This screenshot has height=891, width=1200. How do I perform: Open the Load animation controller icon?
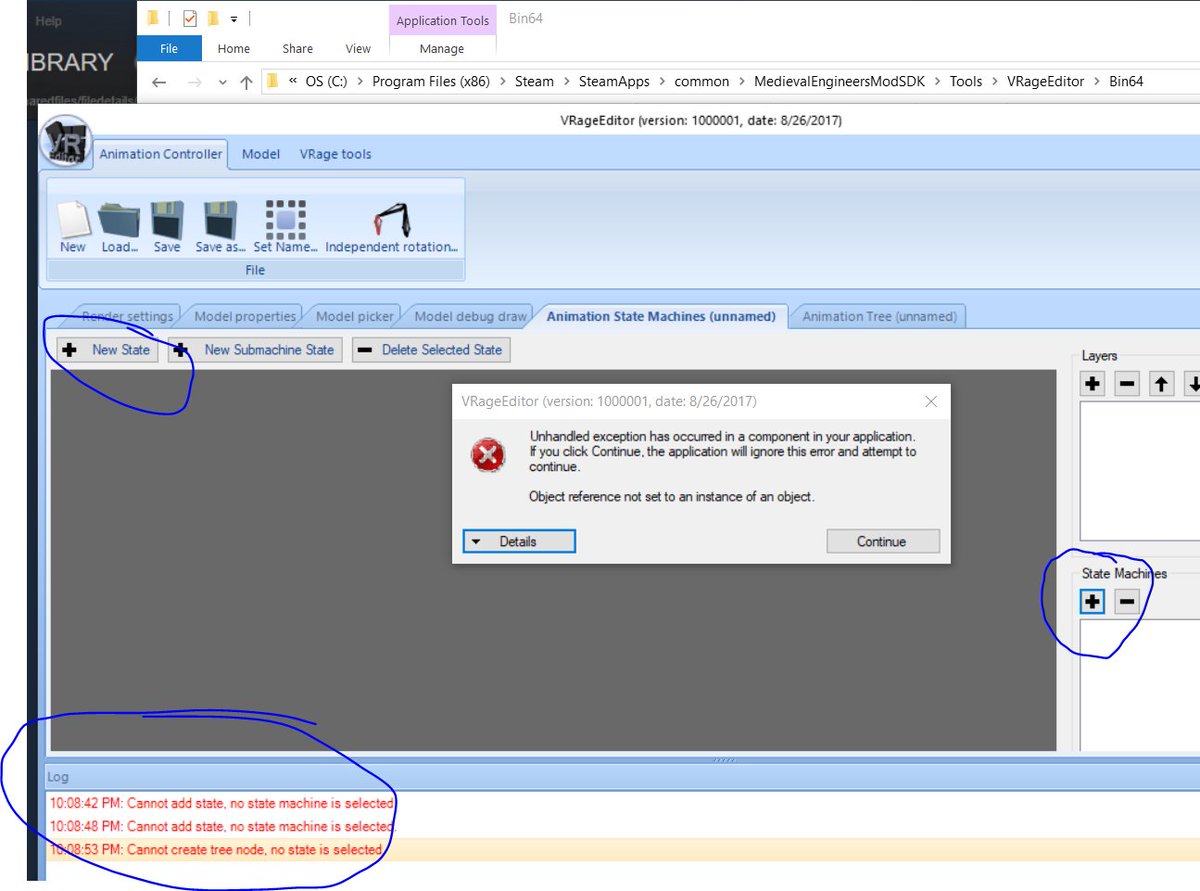119,224
